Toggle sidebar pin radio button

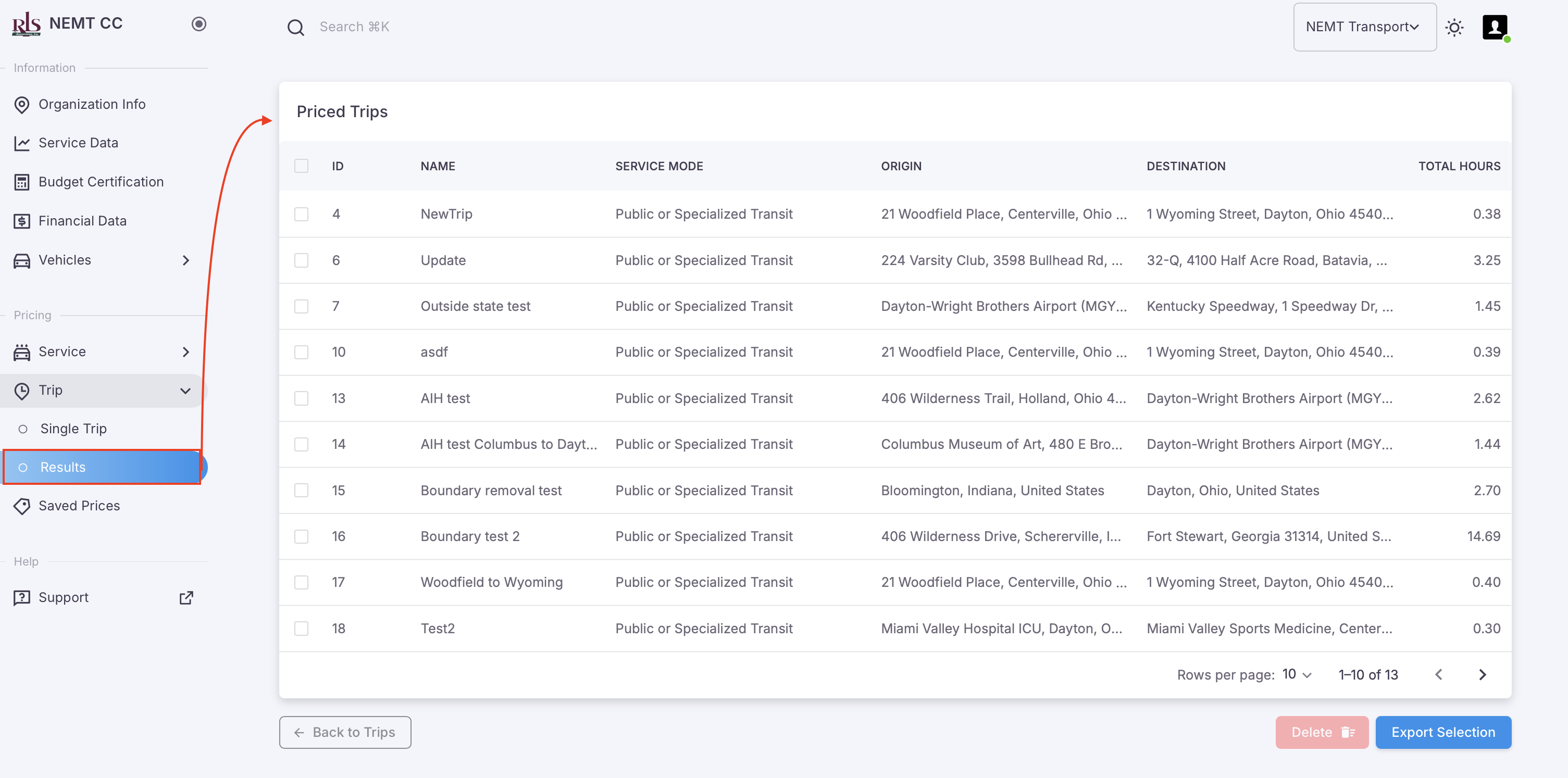(198, 24)
